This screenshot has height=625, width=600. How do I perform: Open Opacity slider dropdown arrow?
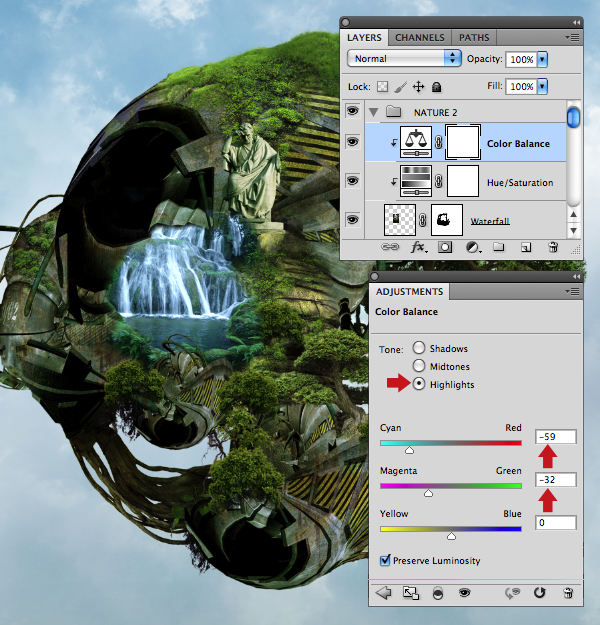tap(542, 59)
